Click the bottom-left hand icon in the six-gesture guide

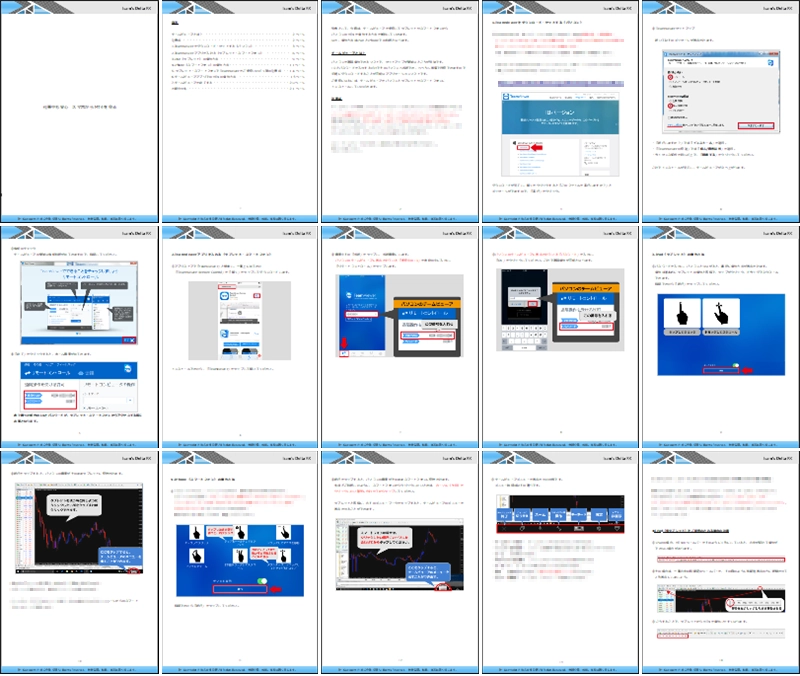[195, 558]
